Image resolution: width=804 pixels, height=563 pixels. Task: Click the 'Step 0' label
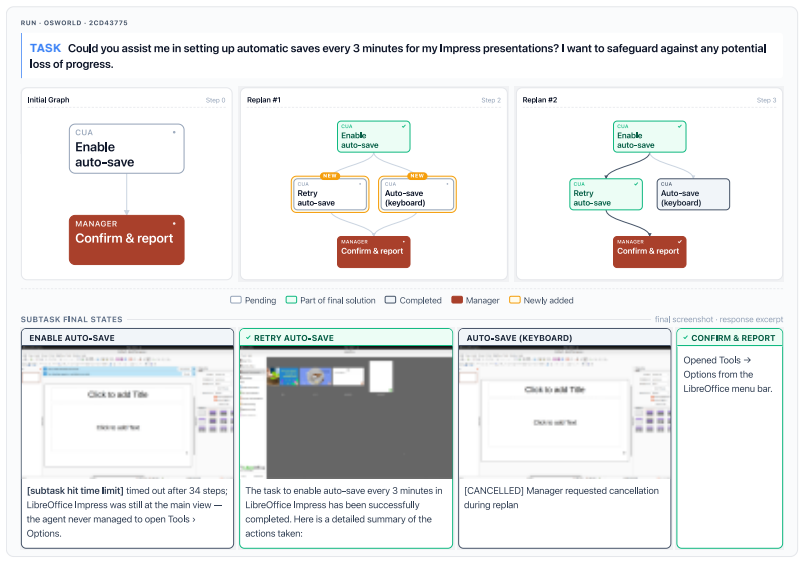point(215,100)
